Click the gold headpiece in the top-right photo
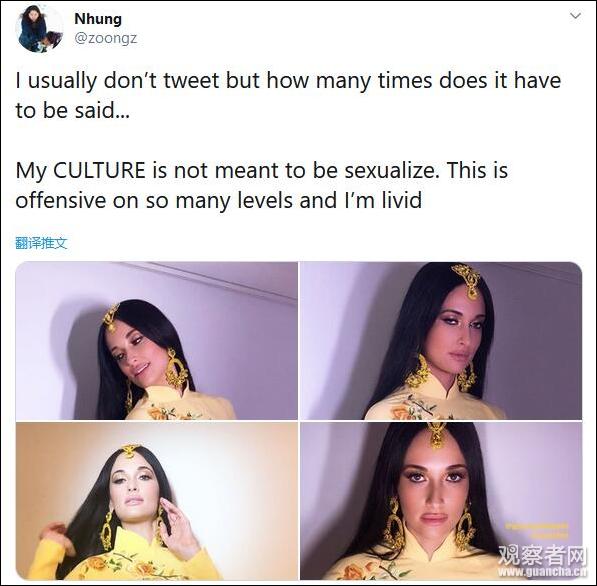The image size is (597, 586). 467,281
